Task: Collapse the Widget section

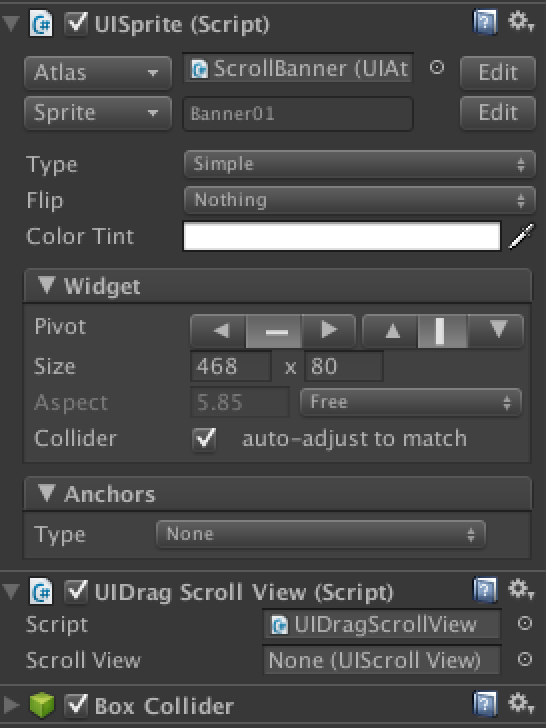Action: [x=46, y=285]
